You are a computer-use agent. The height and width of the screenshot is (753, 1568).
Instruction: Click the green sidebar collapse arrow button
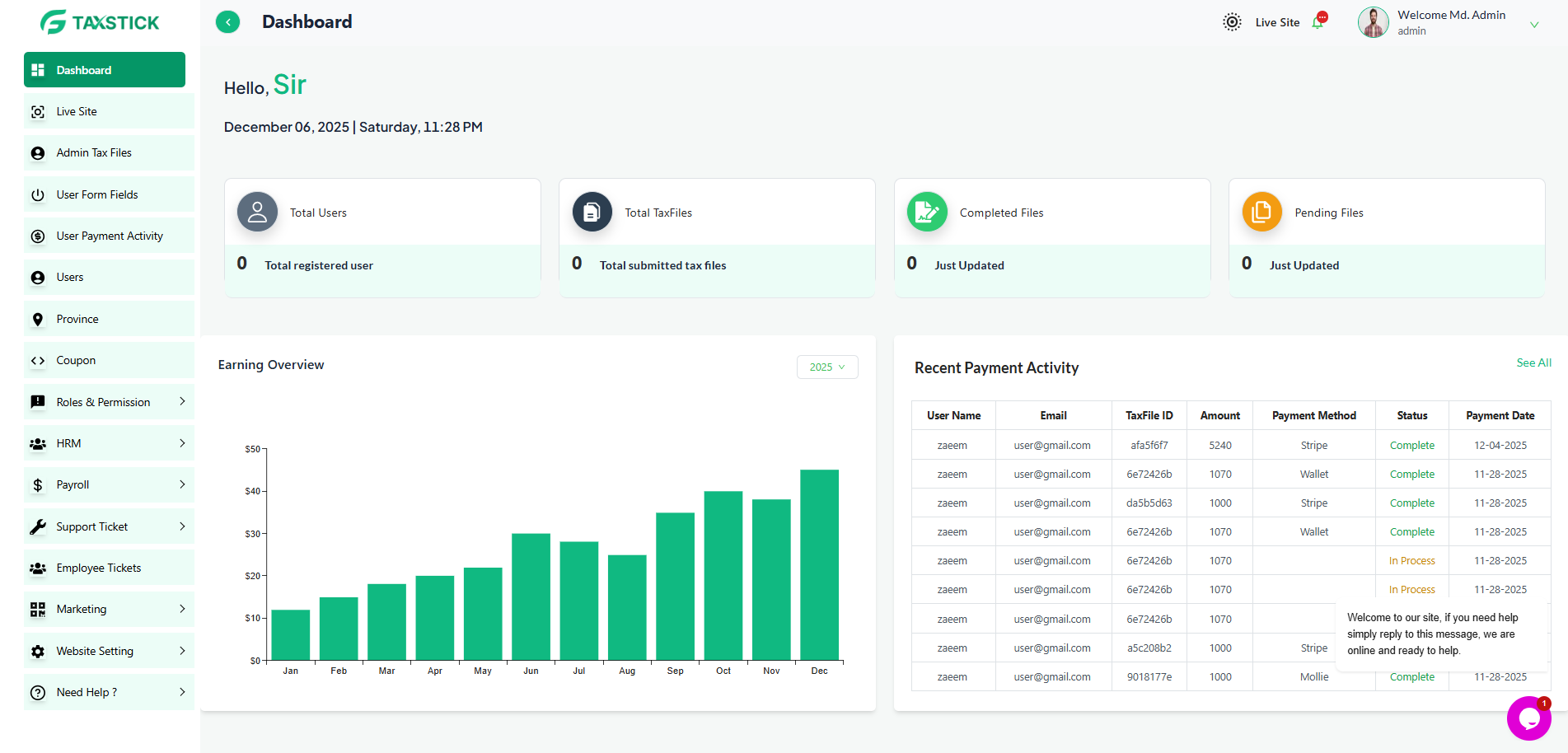click(227, 22)
